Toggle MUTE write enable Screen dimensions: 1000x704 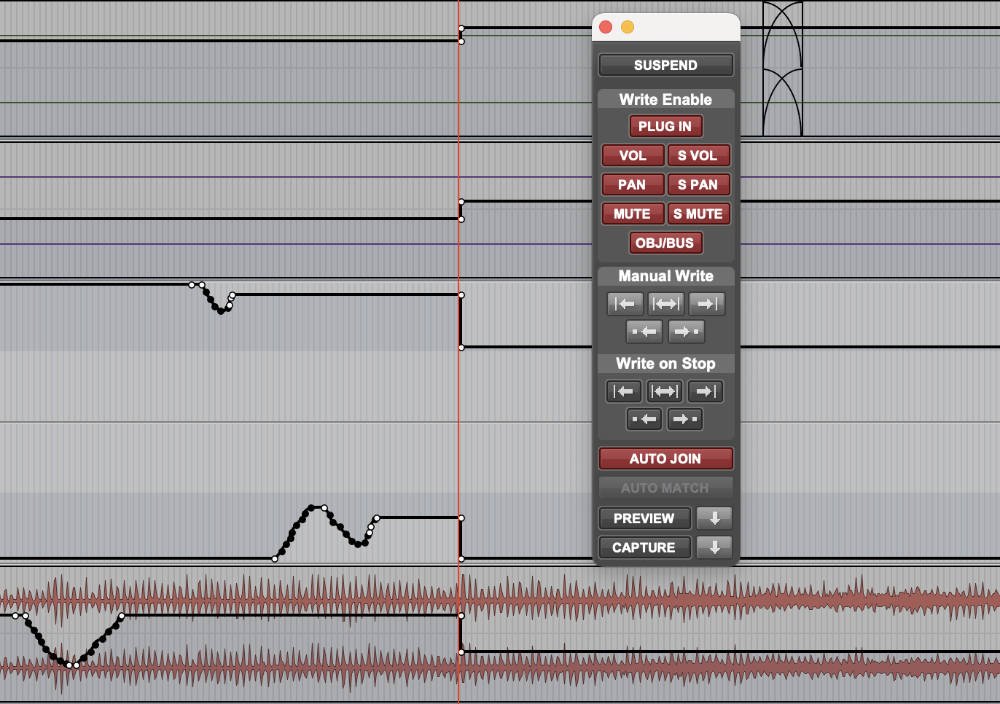(x=633, y=214)
